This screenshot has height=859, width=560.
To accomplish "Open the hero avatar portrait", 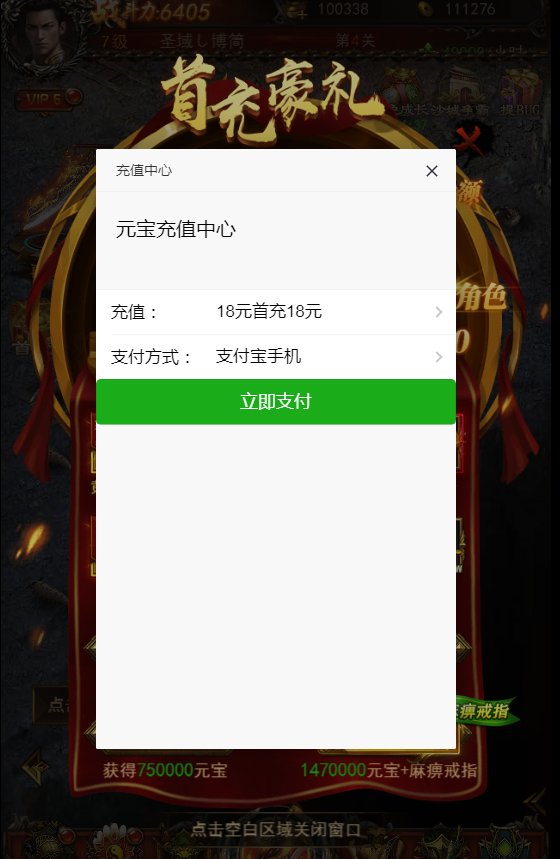I will pyautogui.click(x=44, y=38).
